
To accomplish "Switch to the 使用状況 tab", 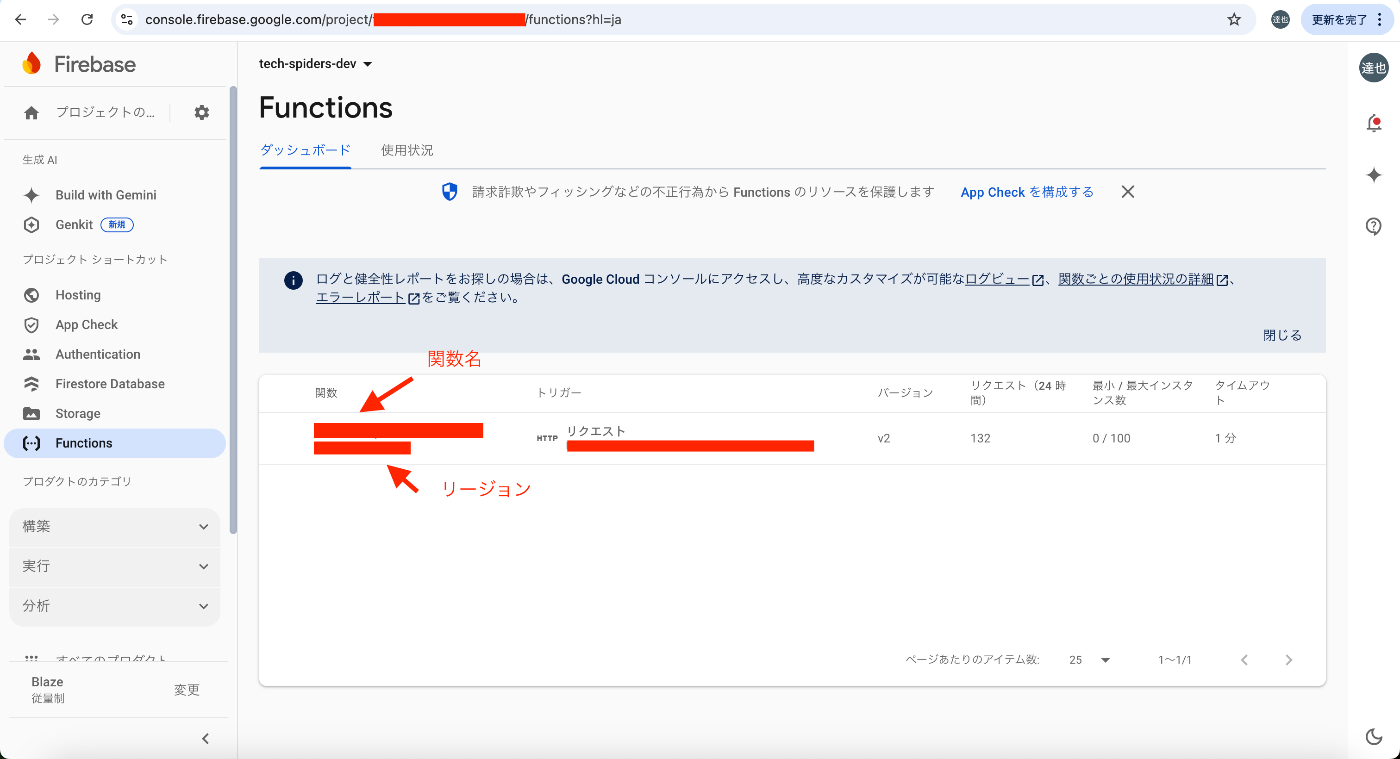I will pyautogui.click(x=407, y=150).
